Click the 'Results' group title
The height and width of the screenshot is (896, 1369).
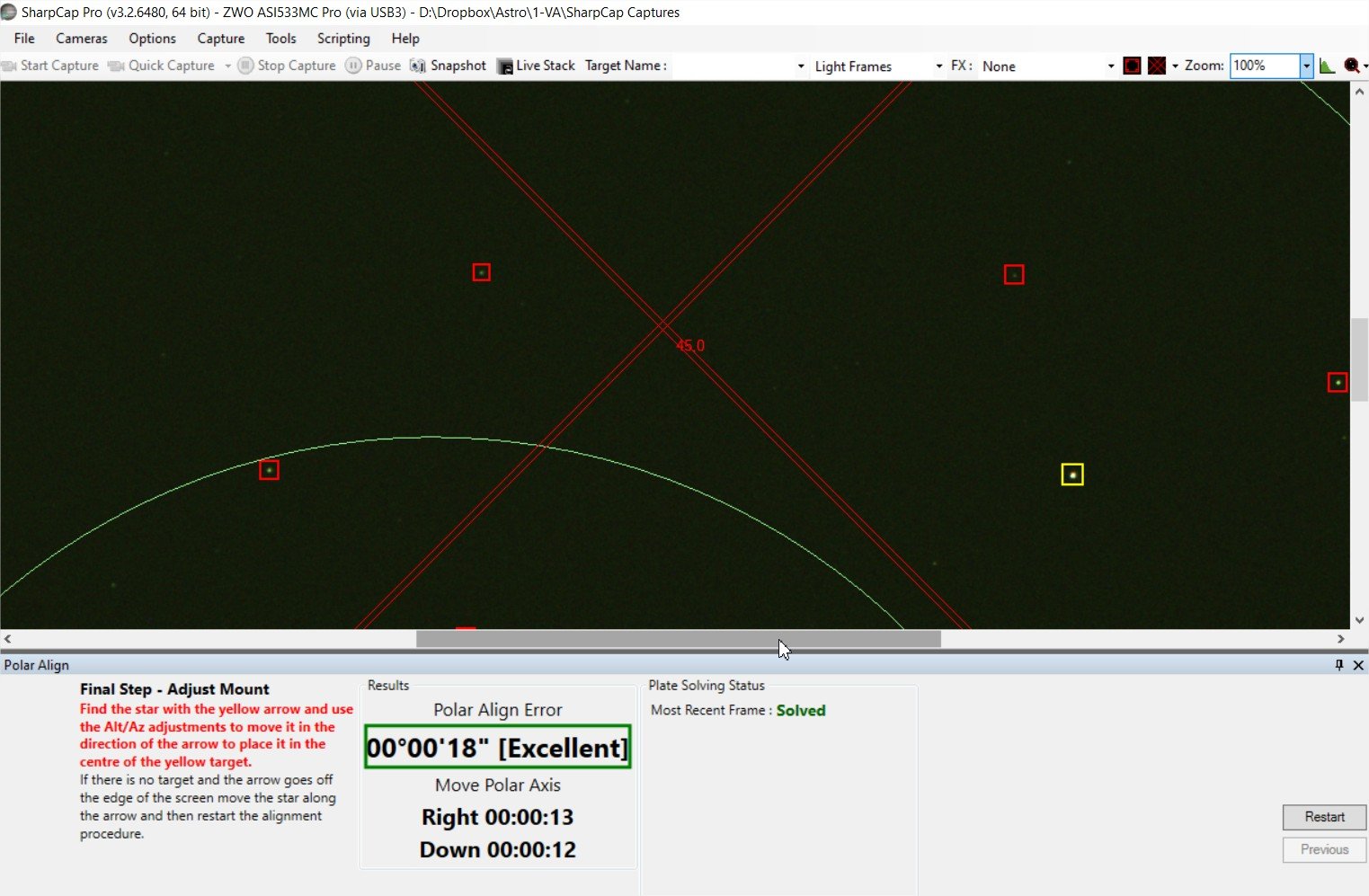tap(388, 685)
